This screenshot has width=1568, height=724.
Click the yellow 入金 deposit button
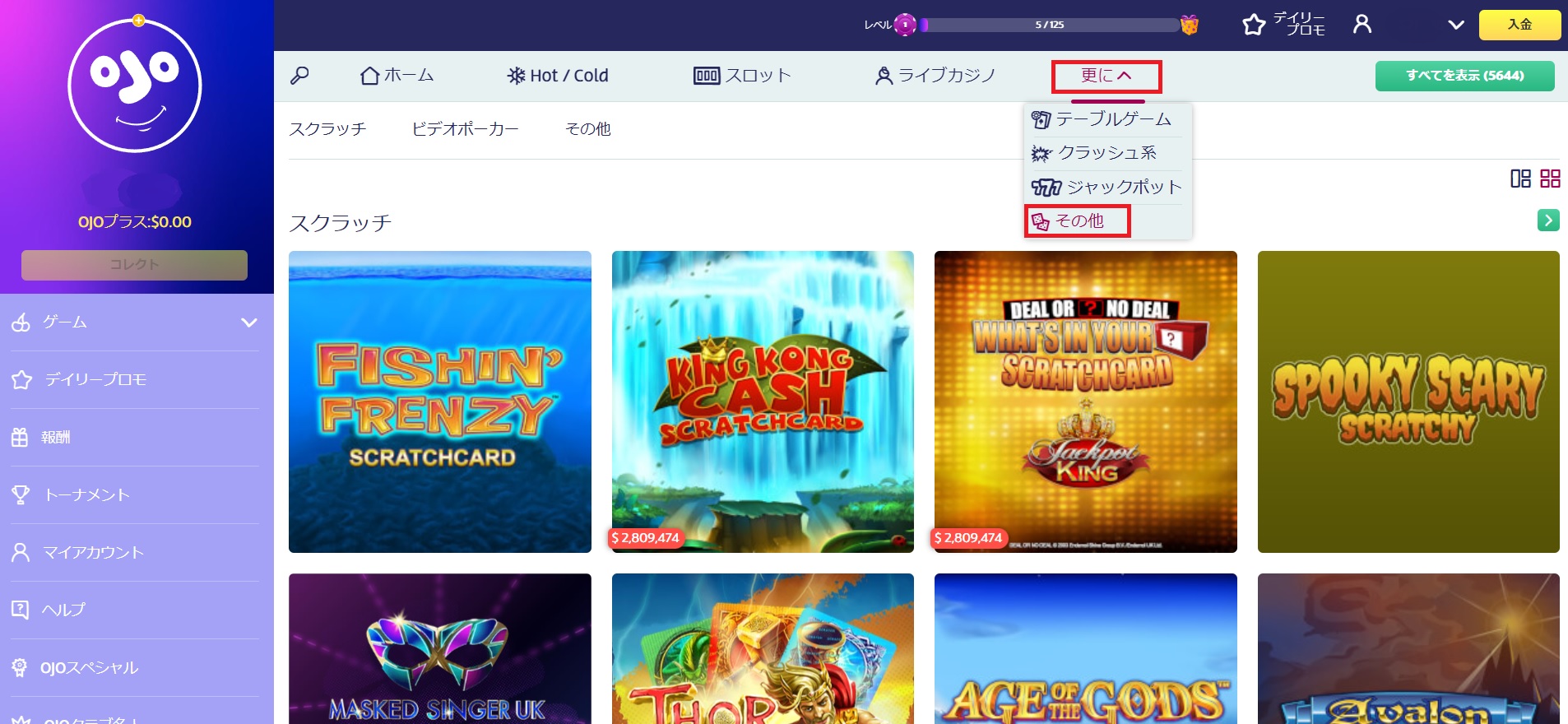click(x=1519, y=25)
